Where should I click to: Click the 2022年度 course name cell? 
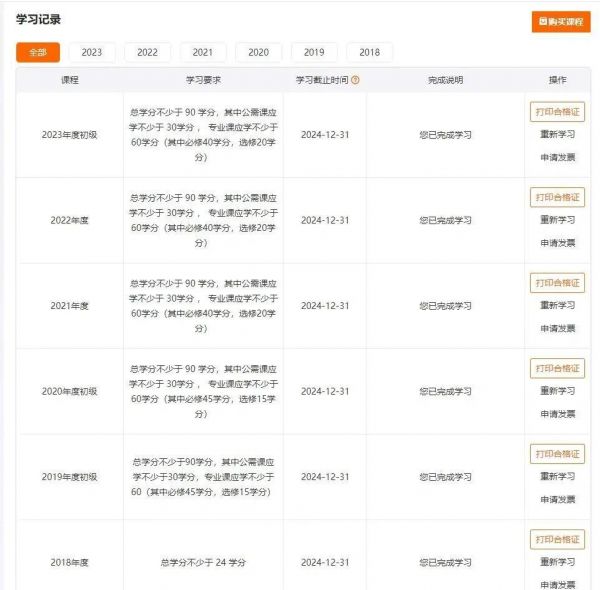click(x=69, y=220)
